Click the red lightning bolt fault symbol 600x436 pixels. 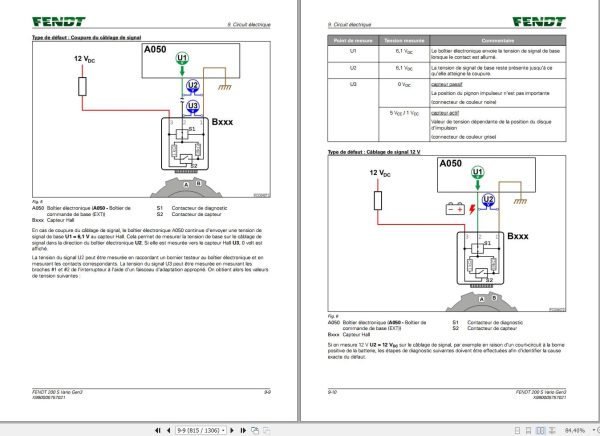tap(472, 209)
